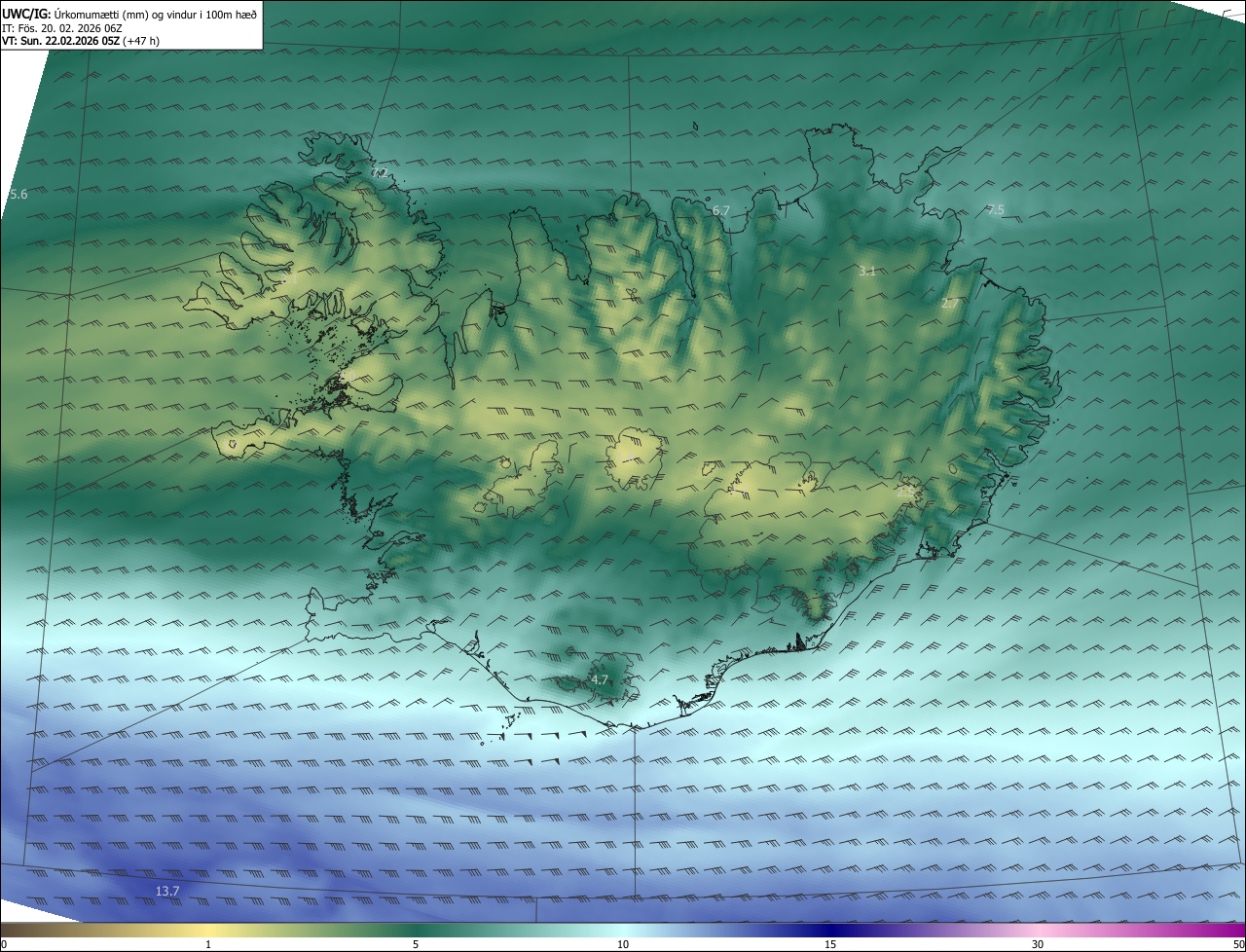This screenshot has height=952, width=1246.
Task: Click the color scale tick labeled 50
Action: point(1239,944)
